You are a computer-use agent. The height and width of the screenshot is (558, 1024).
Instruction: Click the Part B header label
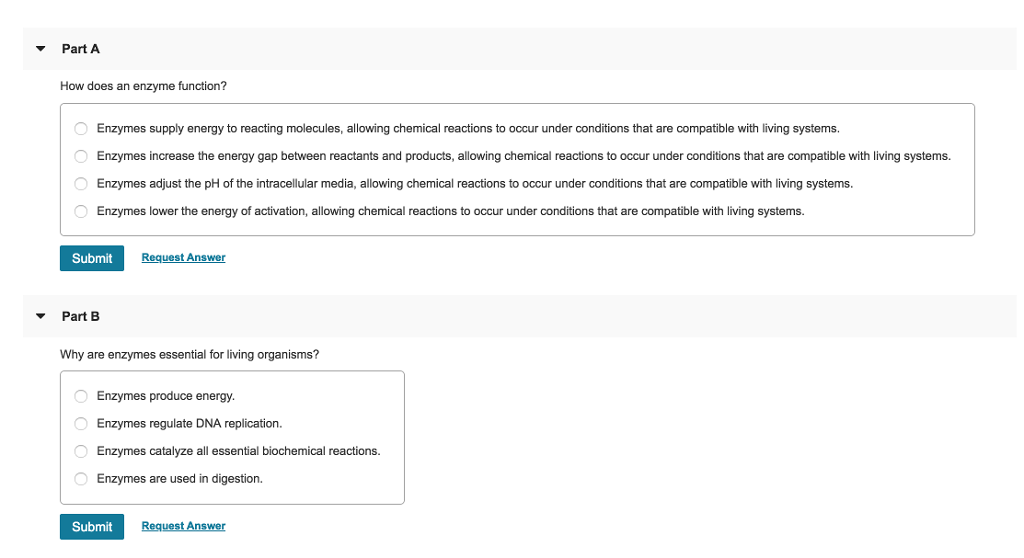pos(81,316)
